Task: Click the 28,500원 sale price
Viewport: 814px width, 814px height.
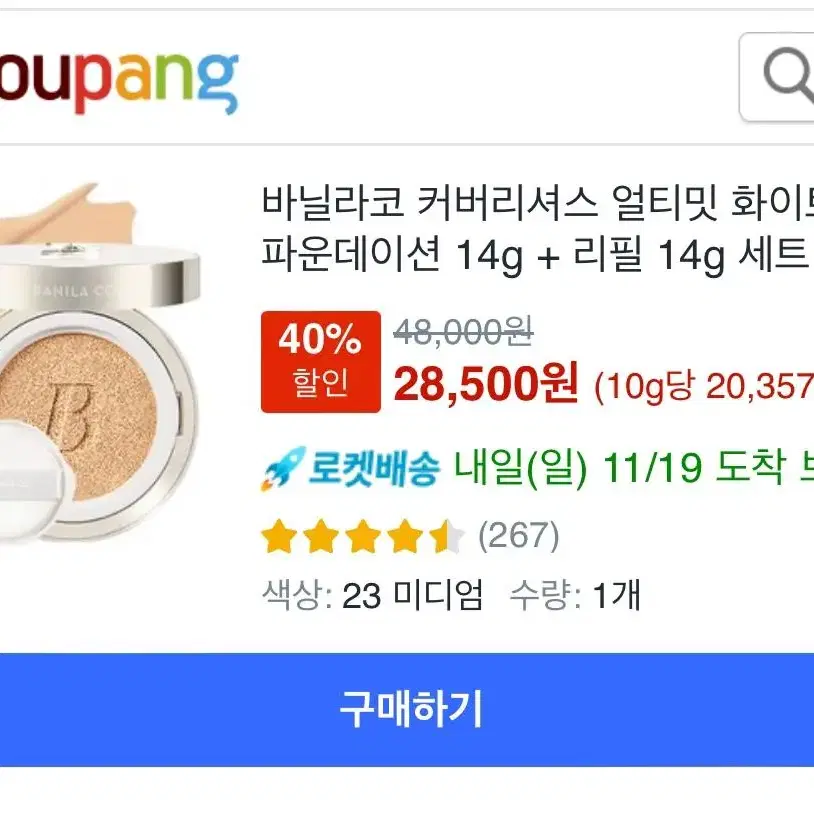Action: click(x=486, y=384)
